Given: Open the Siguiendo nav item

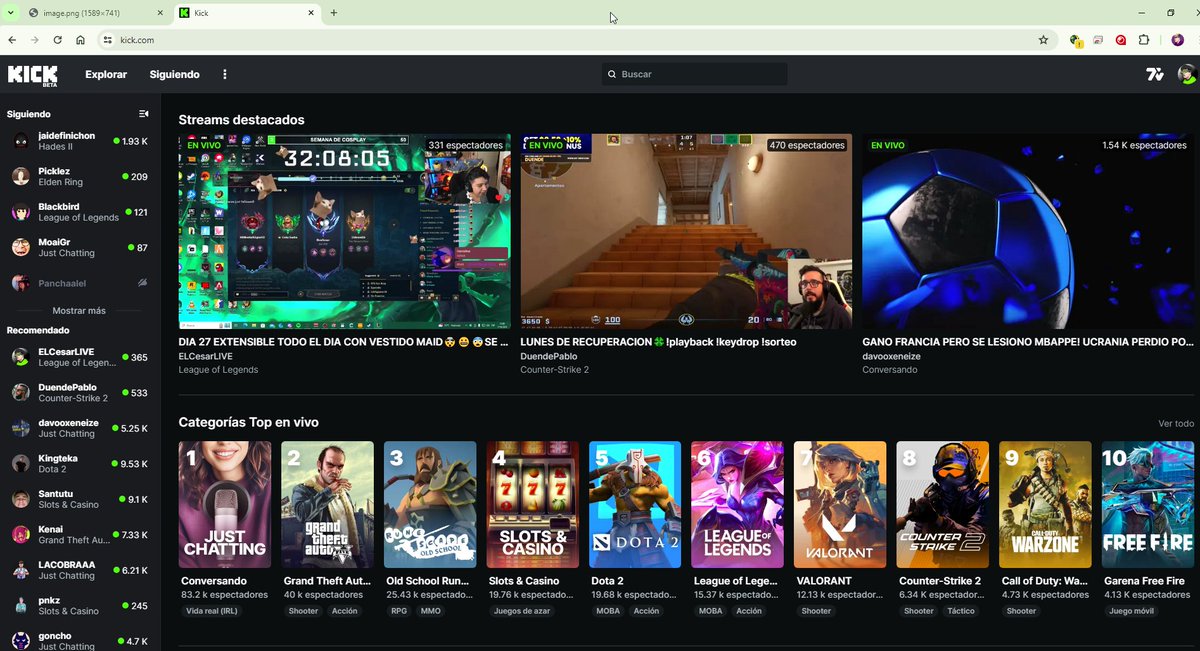Looking at the screenshot, I should (175, 75).
